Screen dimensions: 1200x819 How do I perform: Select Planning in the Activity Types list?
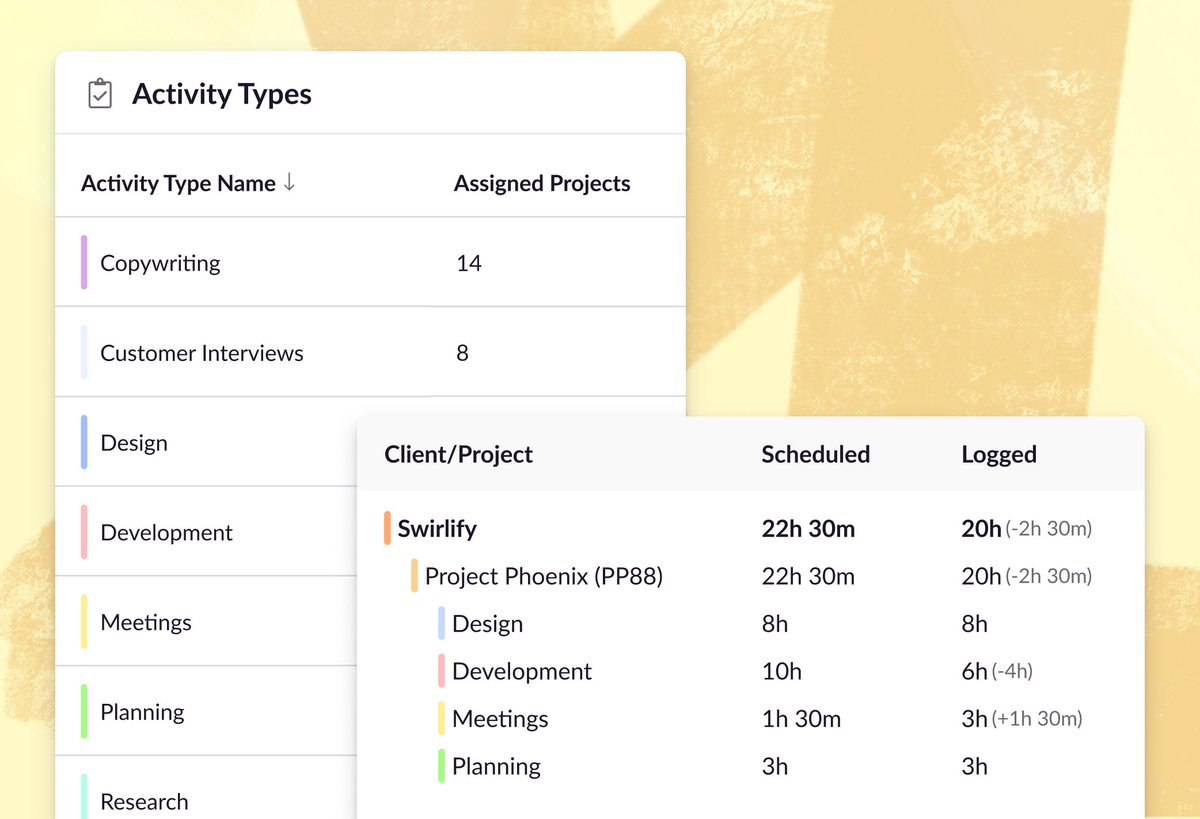pos(142,712)
